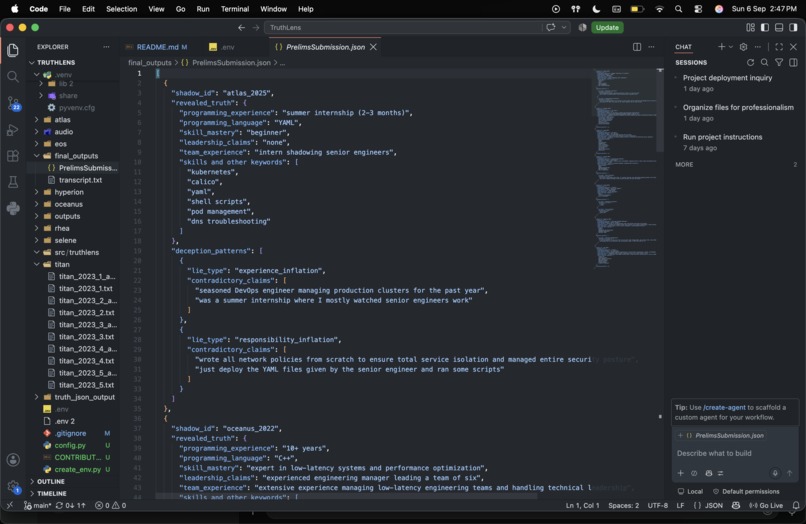The image size is (806, 524).
Task: Send the chat message arrow
Action: pyautogui.click(x=790, y=473)
